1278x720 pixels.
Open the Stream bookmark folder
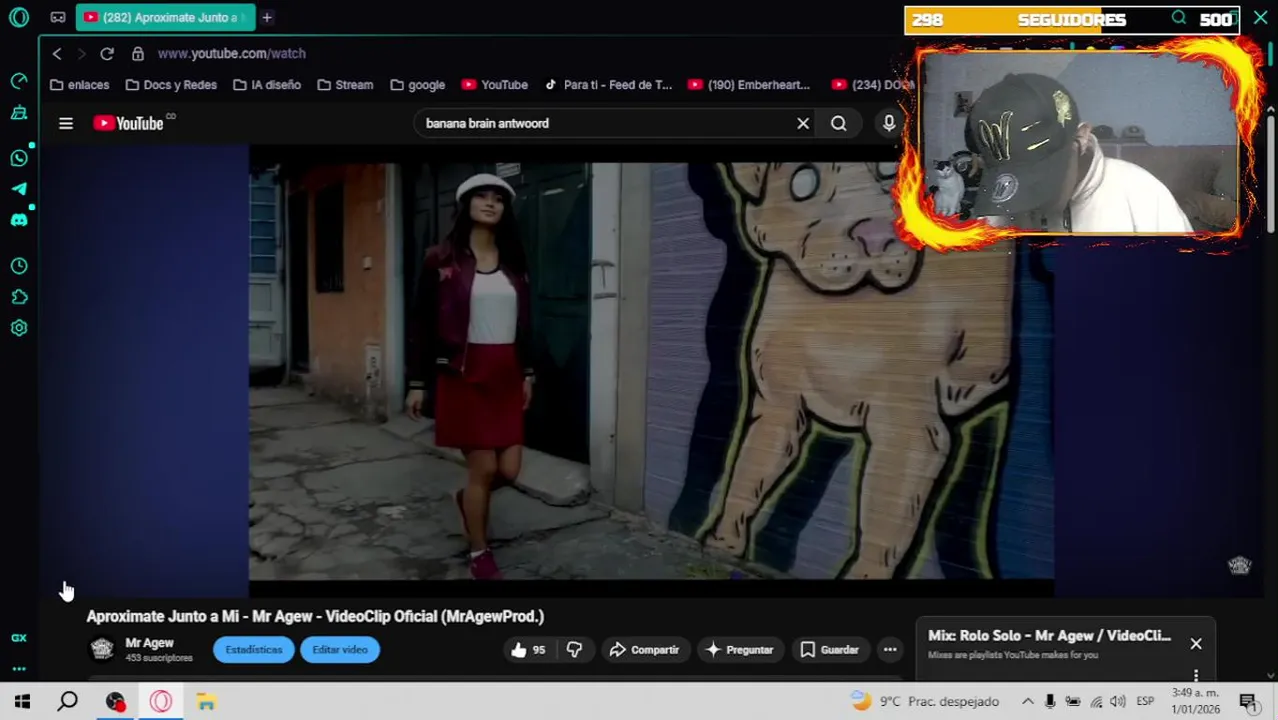(x=345, y=85)
